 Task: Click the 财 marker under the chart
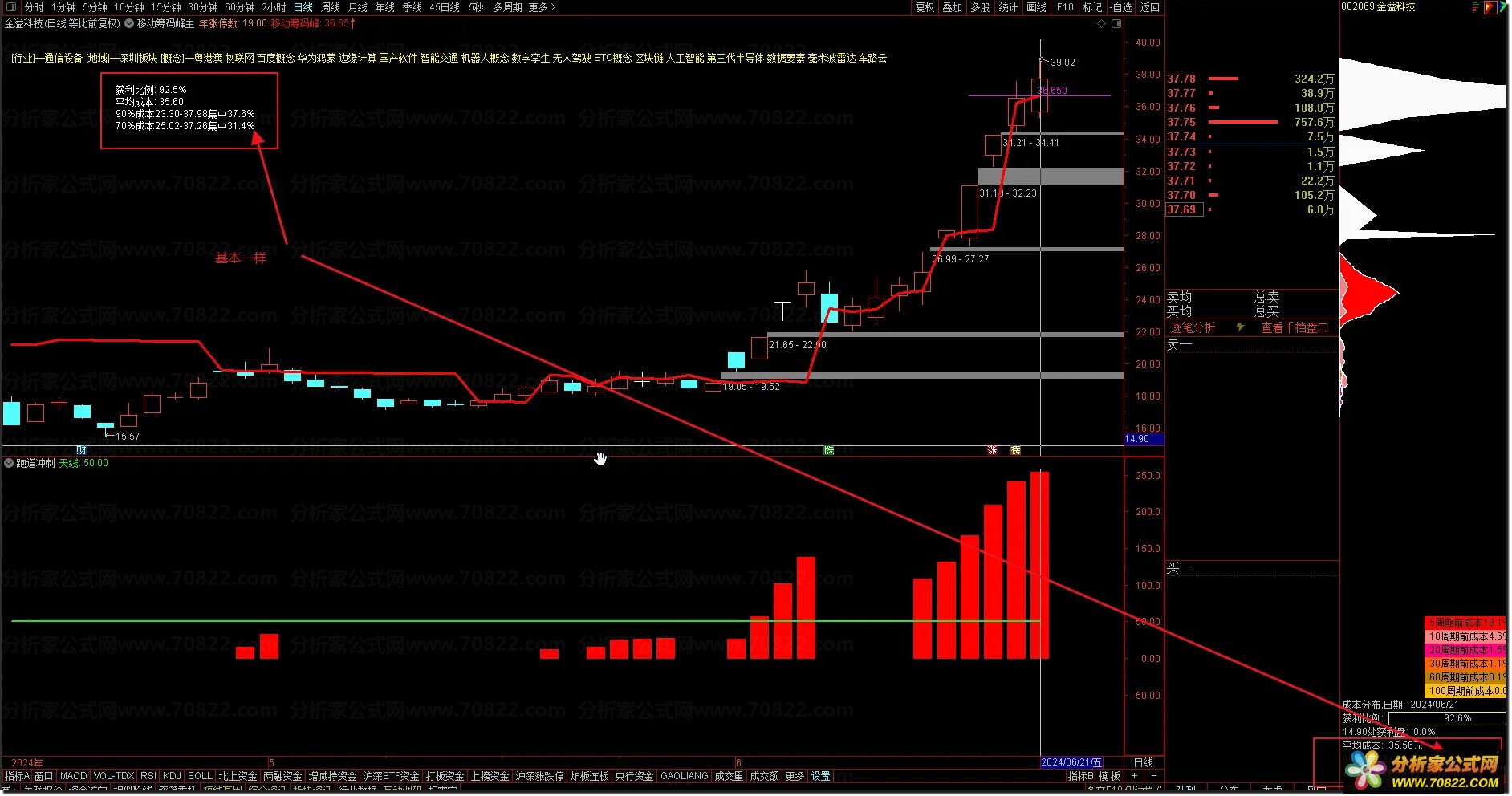[x=81, y=450]
